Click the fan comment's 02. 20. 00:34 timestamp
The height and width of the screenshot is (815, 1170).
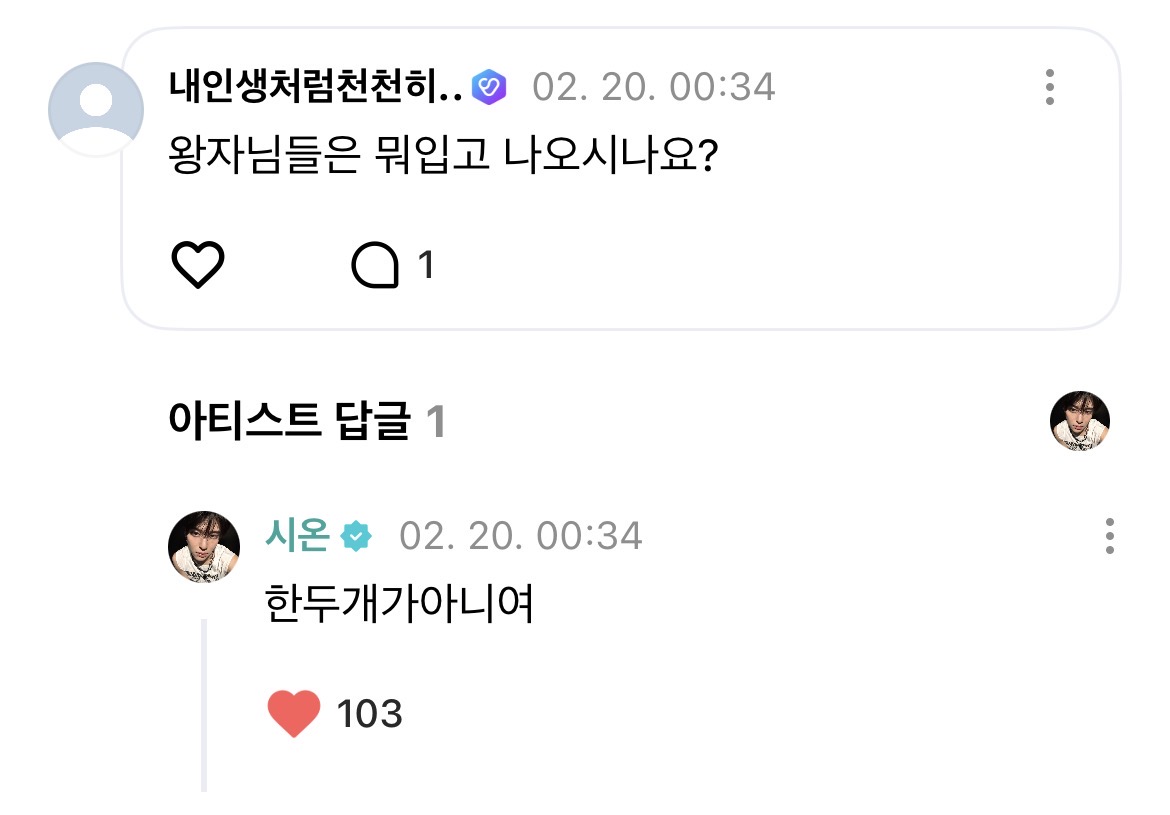click(654, 87)
